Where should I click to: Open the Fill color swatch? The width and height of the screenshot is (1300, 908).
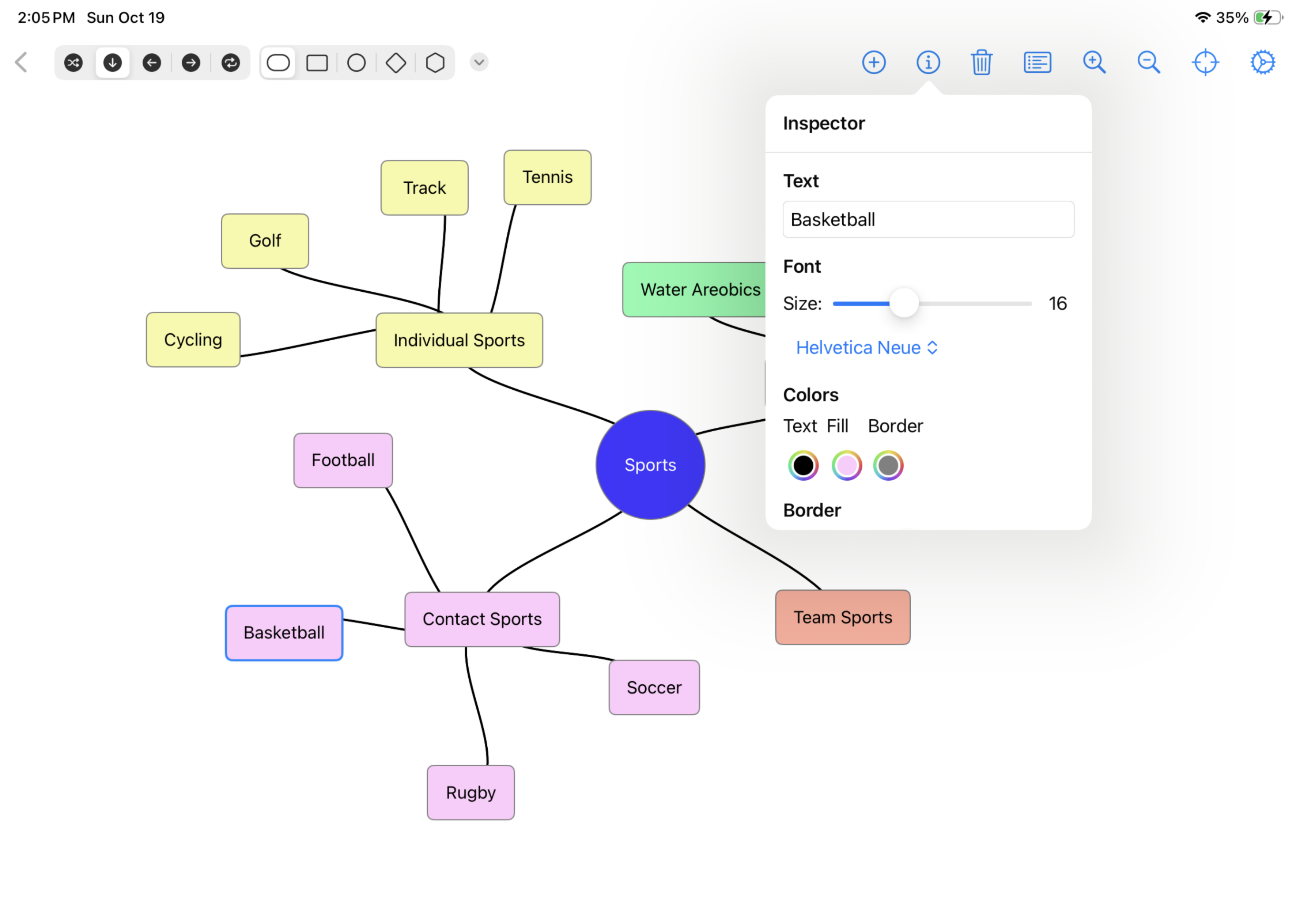point(846,465)
